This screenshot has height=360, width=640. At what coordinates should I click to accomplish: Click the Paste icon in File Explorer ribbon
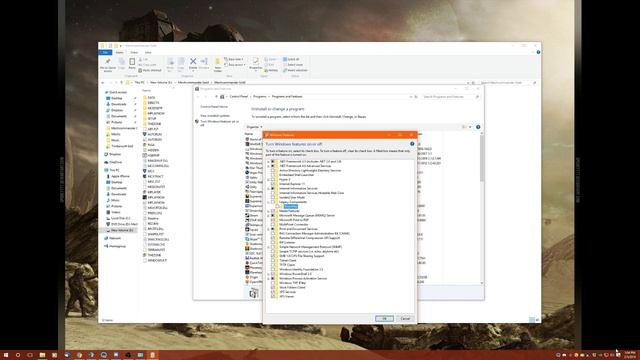click(x=132, y=62)
